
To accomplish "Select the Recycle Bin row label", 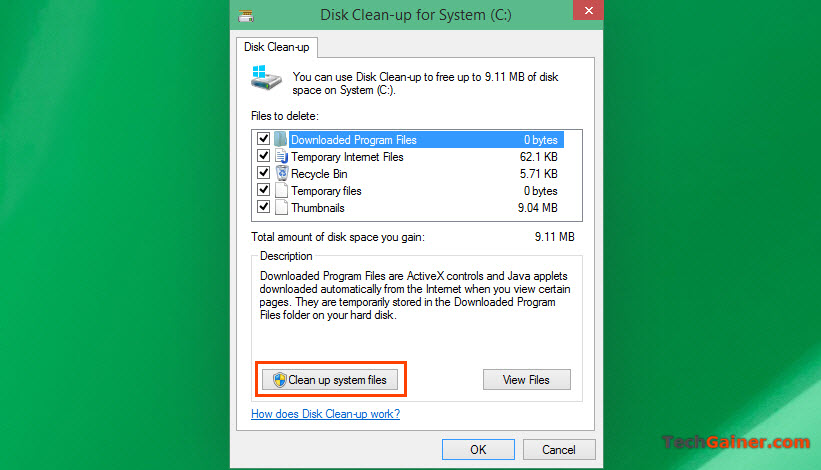I will 319,174.
